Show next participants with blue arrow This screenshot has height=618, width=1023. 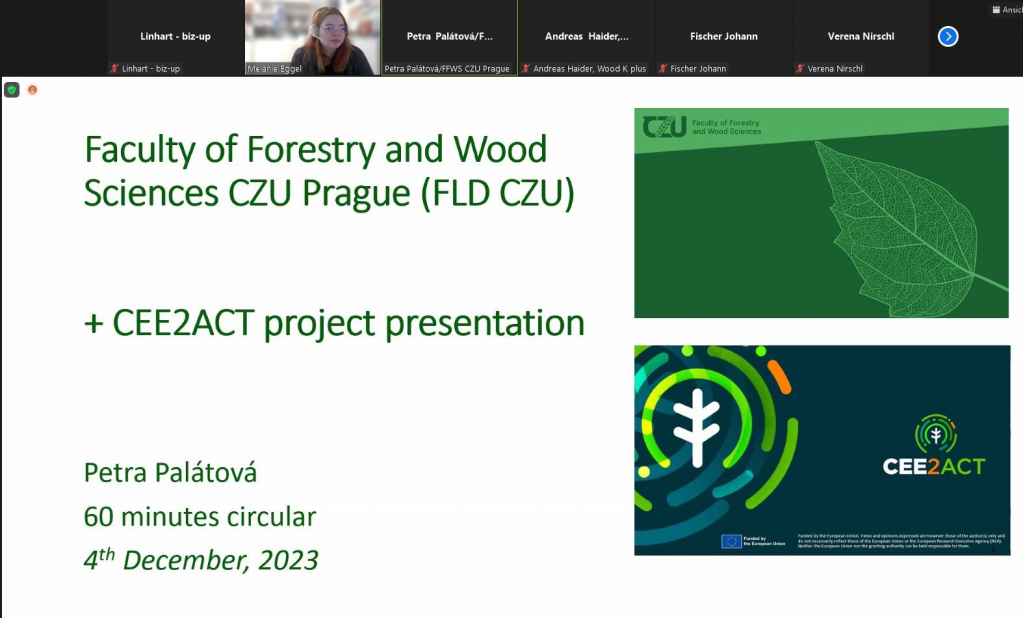[x=948, y=37]
